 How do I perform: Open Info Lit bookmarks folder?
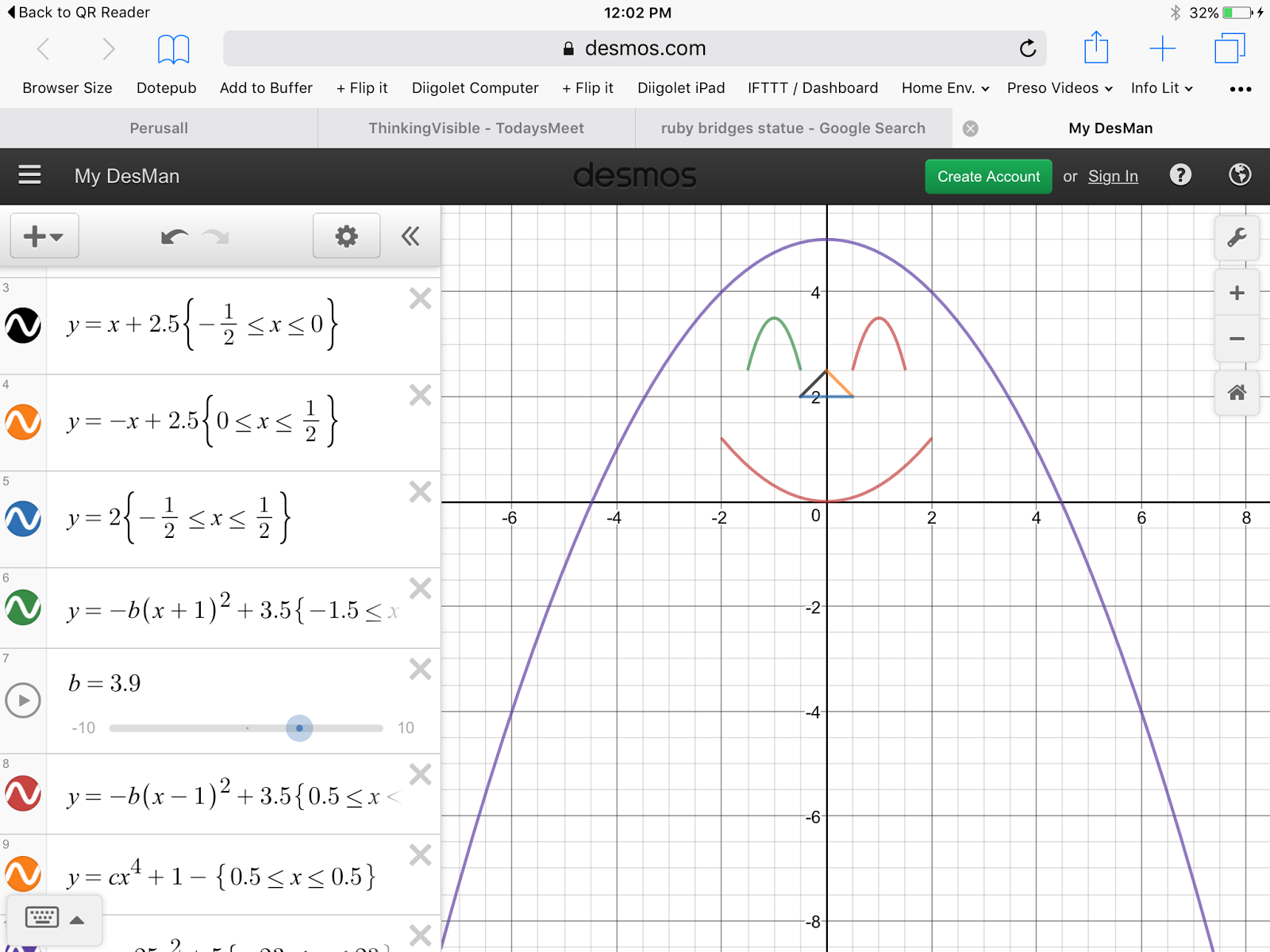tap(1162, 88)
